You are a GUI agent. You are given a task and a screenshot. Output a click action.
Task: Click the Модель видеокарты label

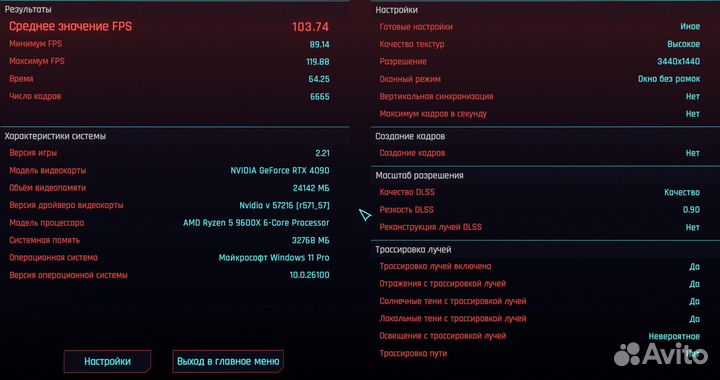(x=48, y=171)
